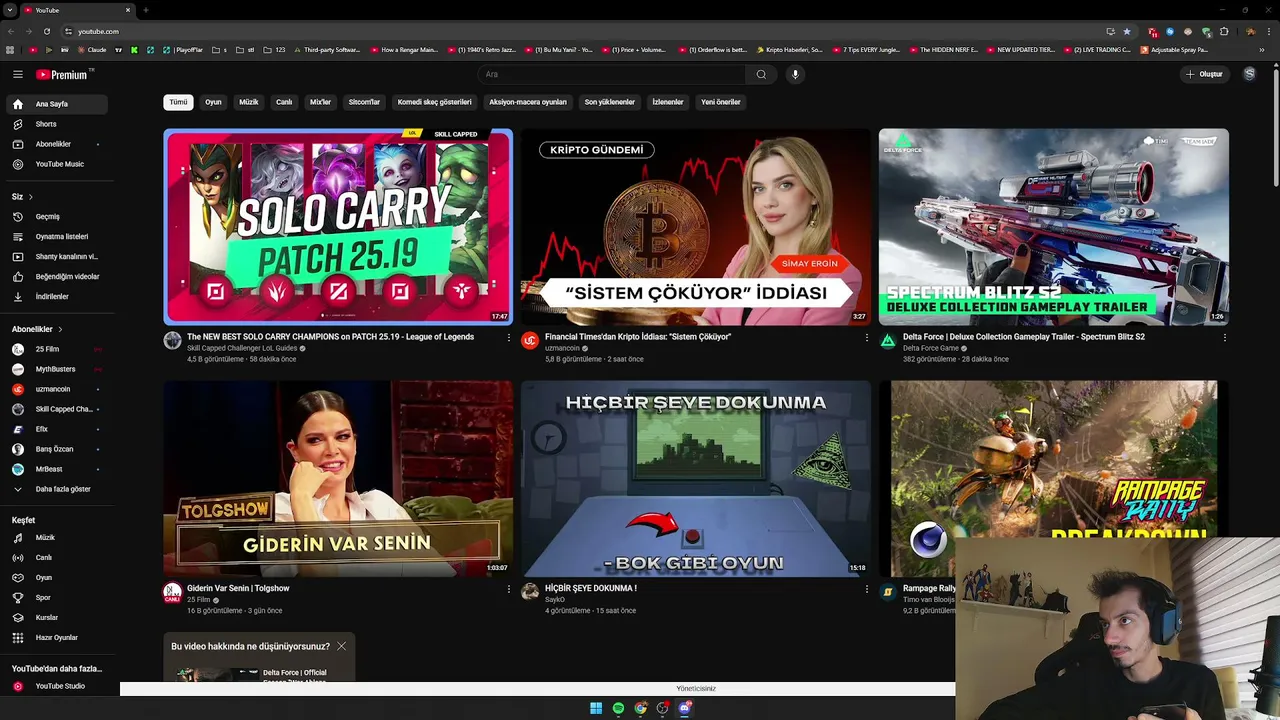Click uzmancoin channel avatar under Kripto video
1280x720 pixels.
[530, 341]
